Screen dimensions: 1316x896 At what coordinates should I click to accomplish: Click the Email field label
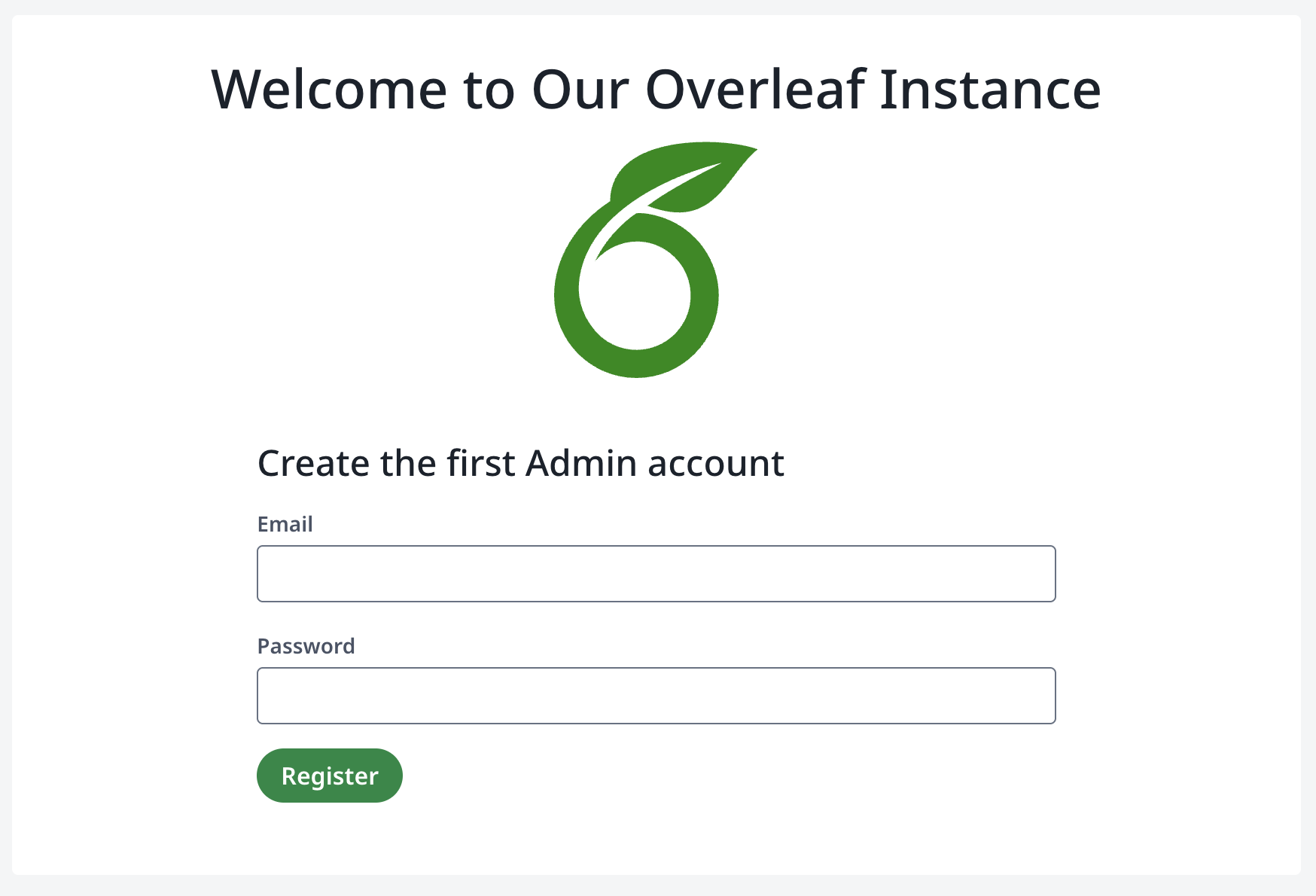point(285,524)
